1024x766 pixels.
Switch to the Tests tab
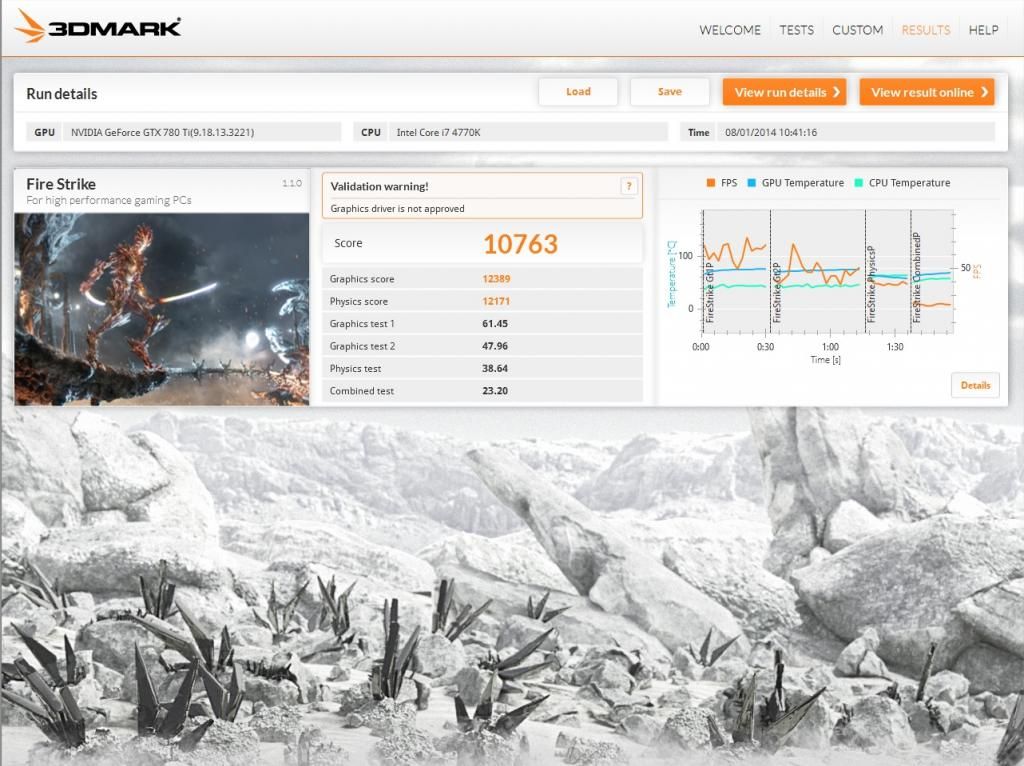(796, 30)
